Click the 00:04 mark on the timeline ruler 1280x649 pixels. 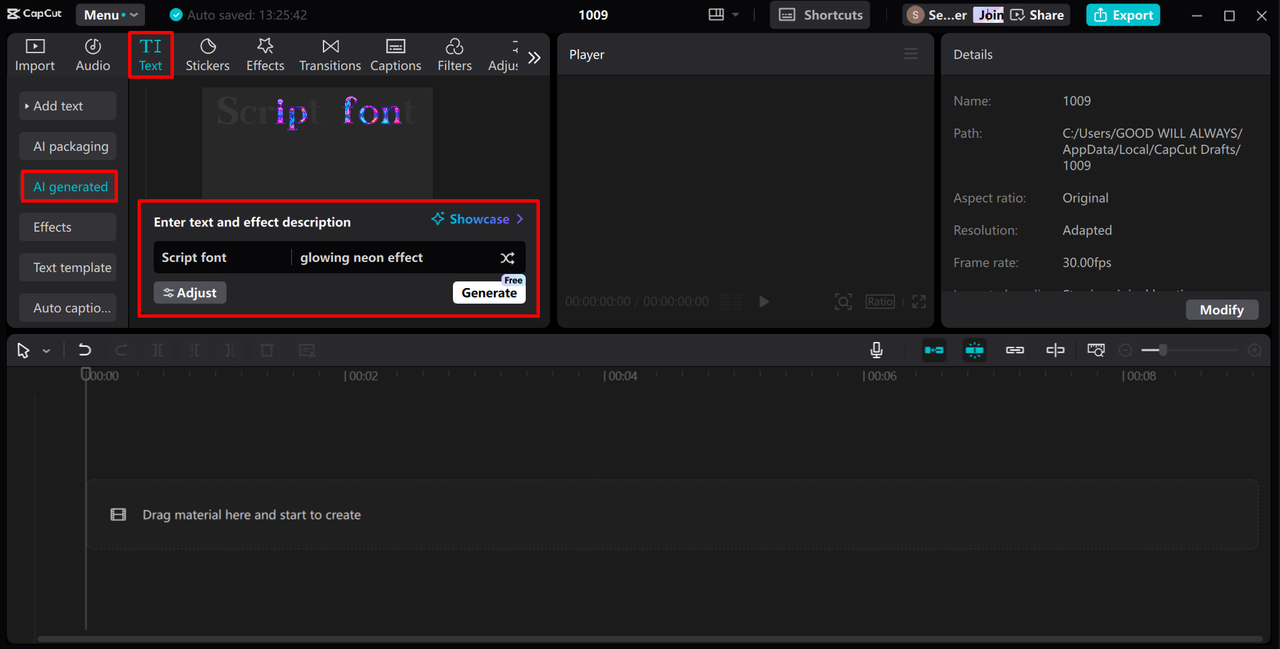click(621, 376)
